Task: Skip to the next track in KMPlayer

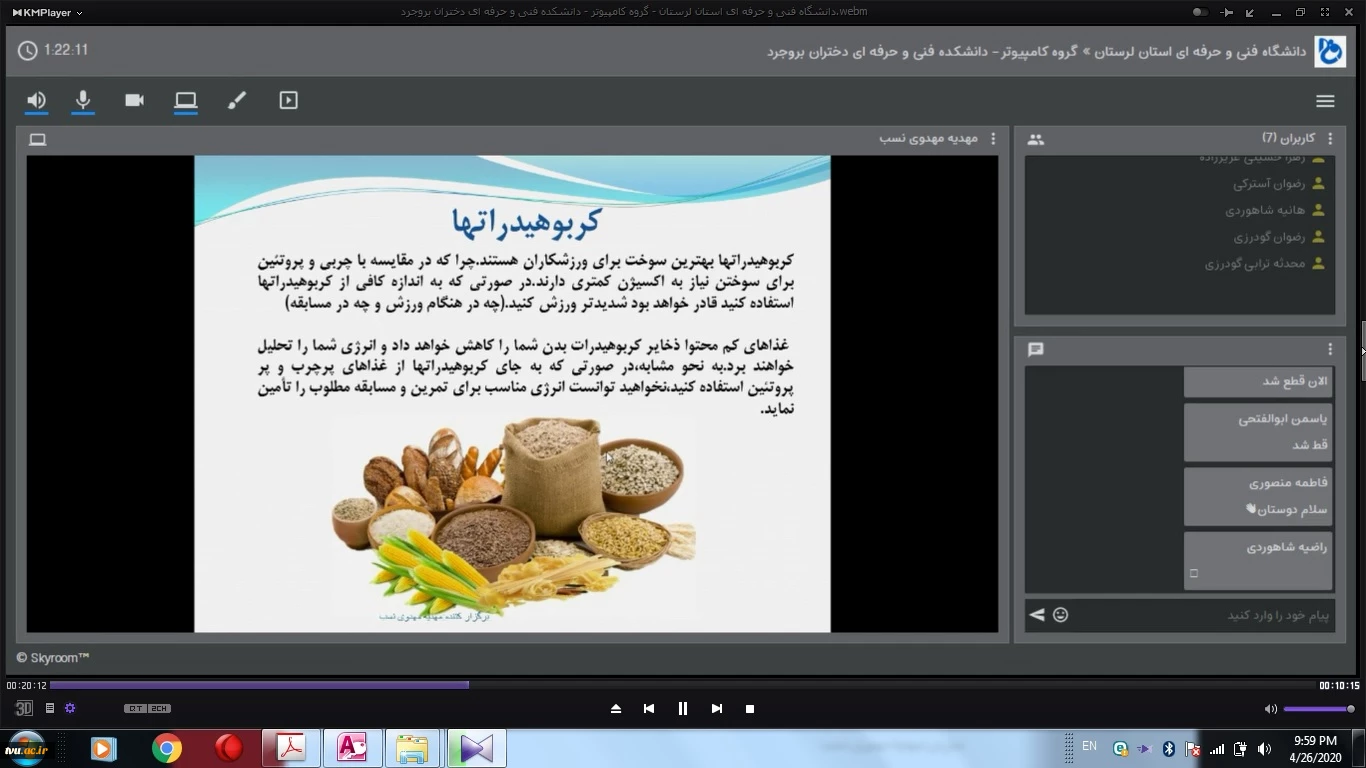Action: click(716, 708)
